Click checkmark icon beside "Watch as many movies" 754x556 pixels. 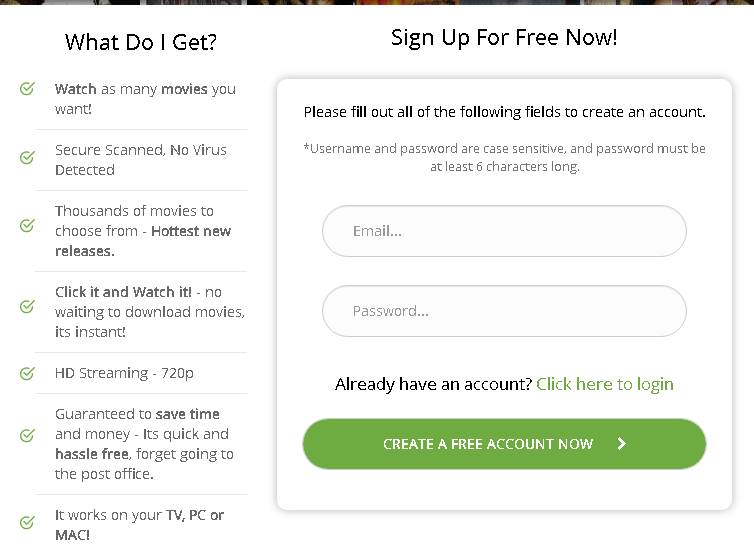[x=28, y=89]
